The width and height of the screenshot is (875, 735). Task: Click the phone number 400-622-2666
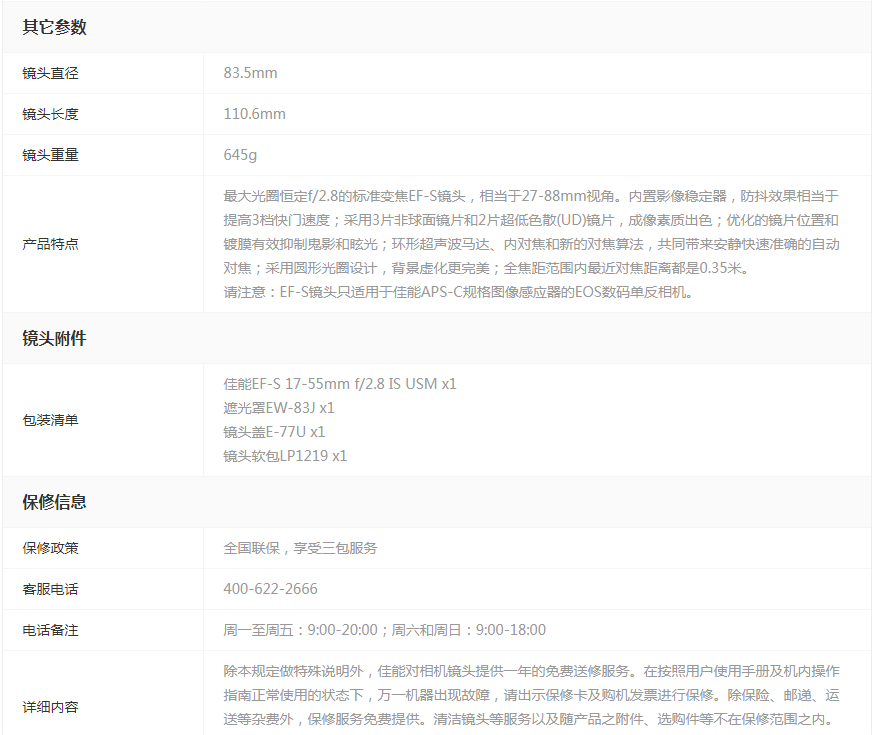tap(271, 589)
